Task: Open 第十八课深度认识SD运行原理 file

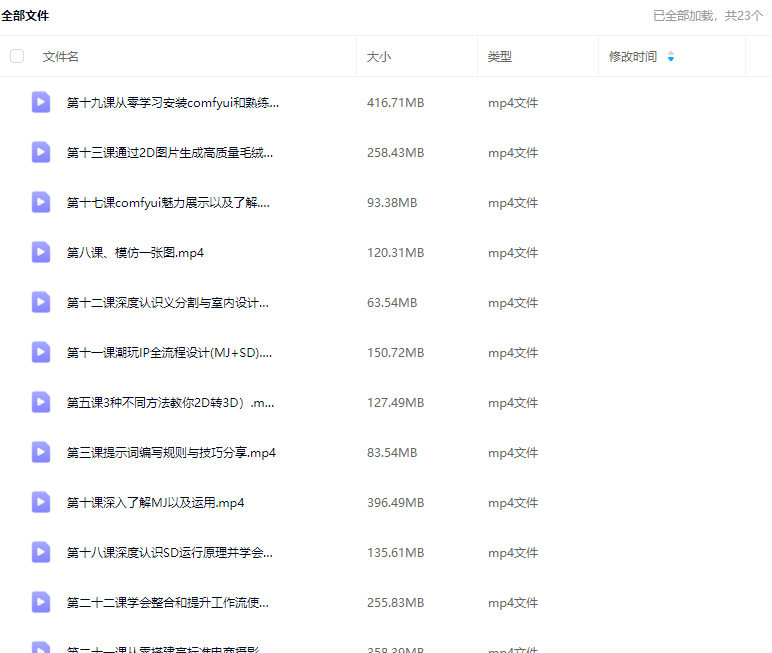Action: [169, 552]
